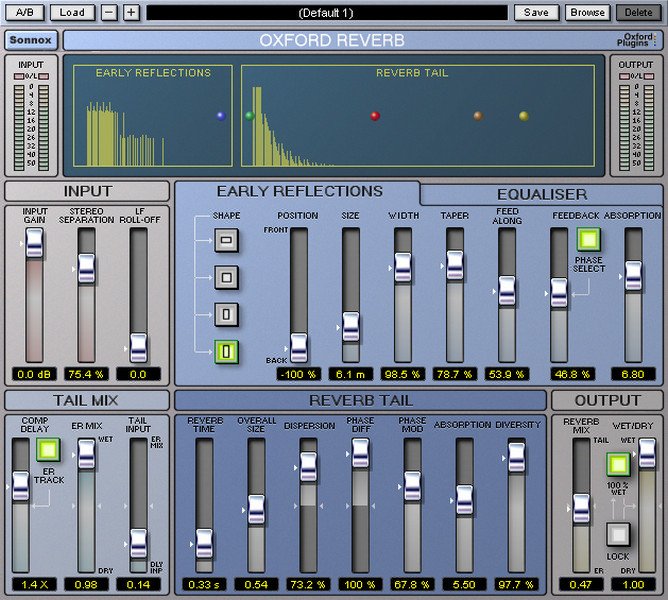Open the preset name dropdown (Default 1)
This screenshot has height=600, width=668.
(326, 12)
